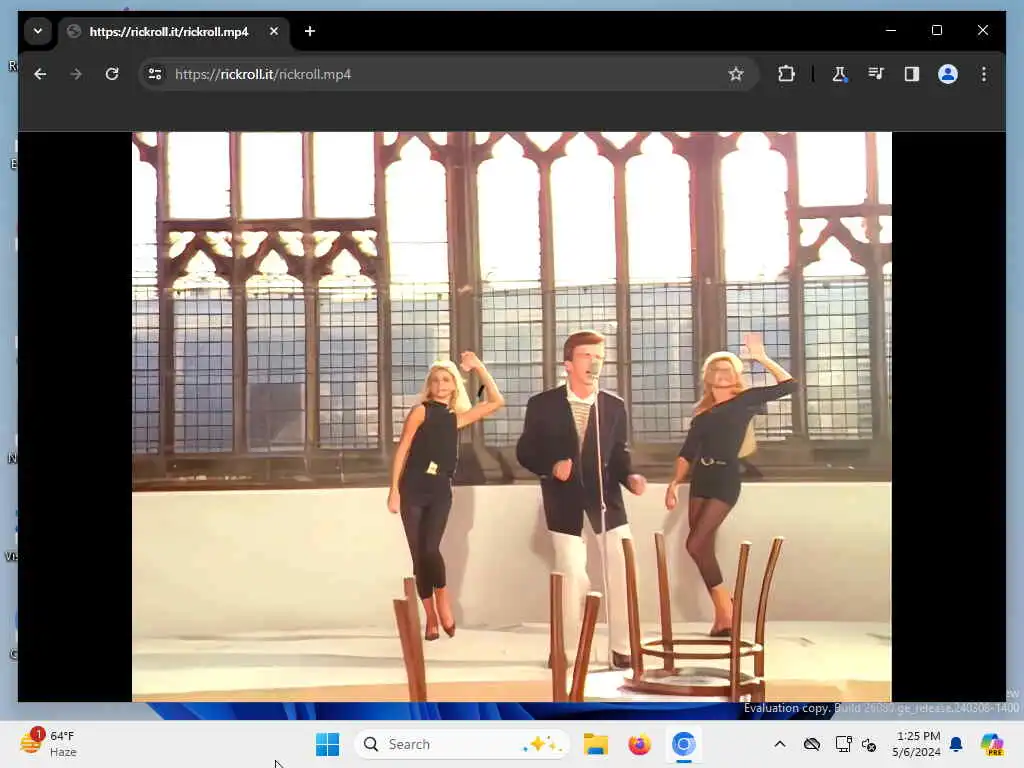Minimize the browser window

(x=891, y=30)
